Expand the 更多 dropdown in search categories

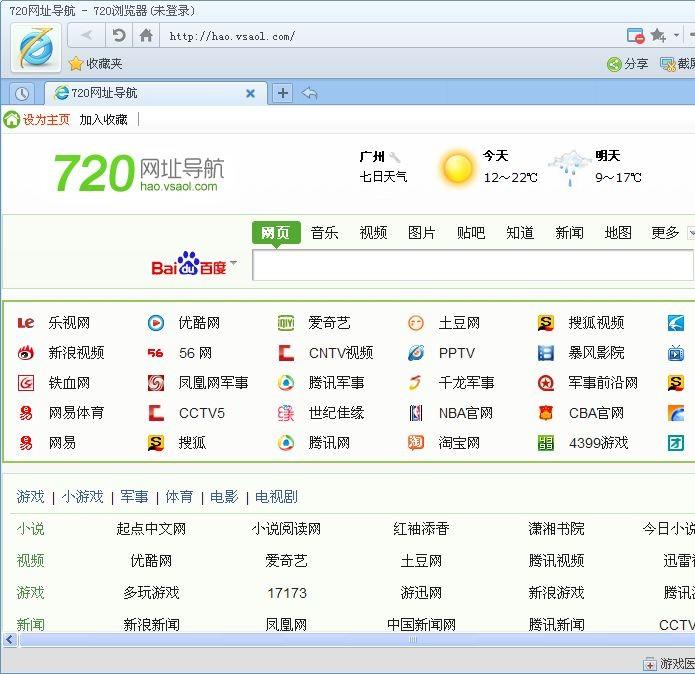pyautogui.click(x=689, y=233)
